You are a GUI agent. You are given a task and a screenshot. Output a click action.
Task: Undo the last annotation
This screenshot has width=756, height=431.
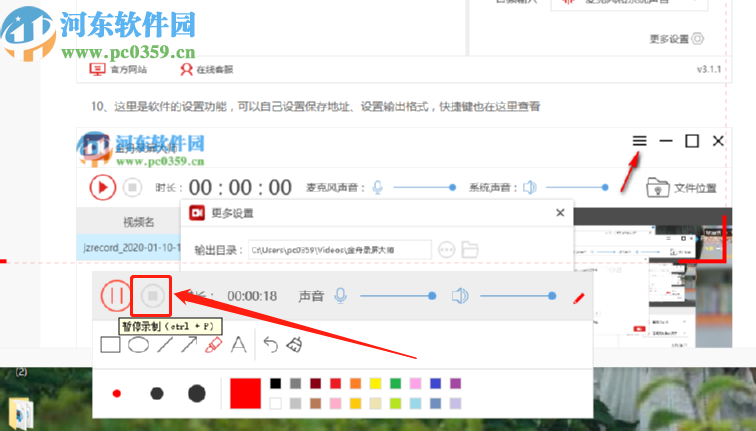(x=270, y=345)
